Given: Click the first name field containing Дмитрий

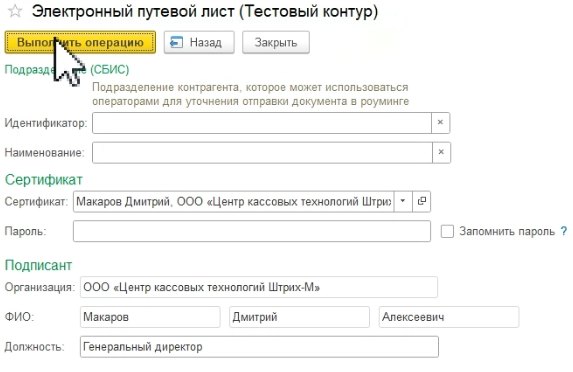Looking at the screenshot, I should click(x=299, y=317).
